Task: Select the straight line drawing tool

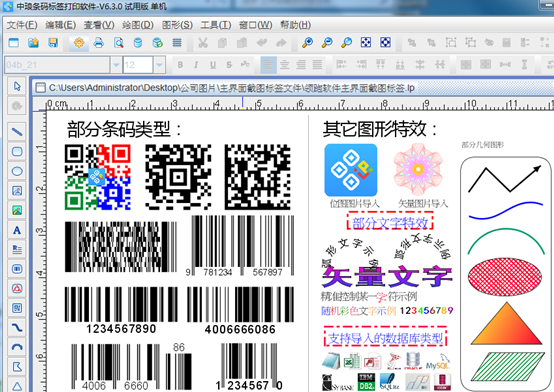Action: (17, 132)
